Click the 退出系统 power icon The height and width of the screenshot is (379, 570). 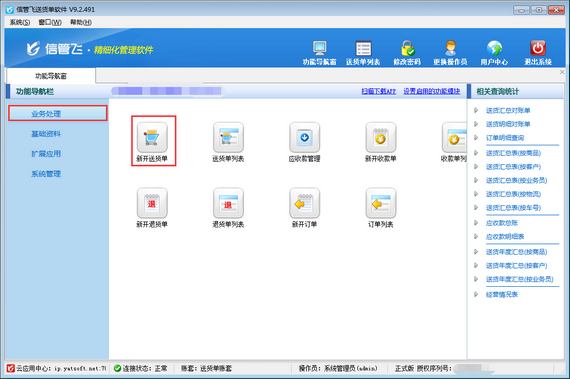pyautogui.click(x=538, y=48)
